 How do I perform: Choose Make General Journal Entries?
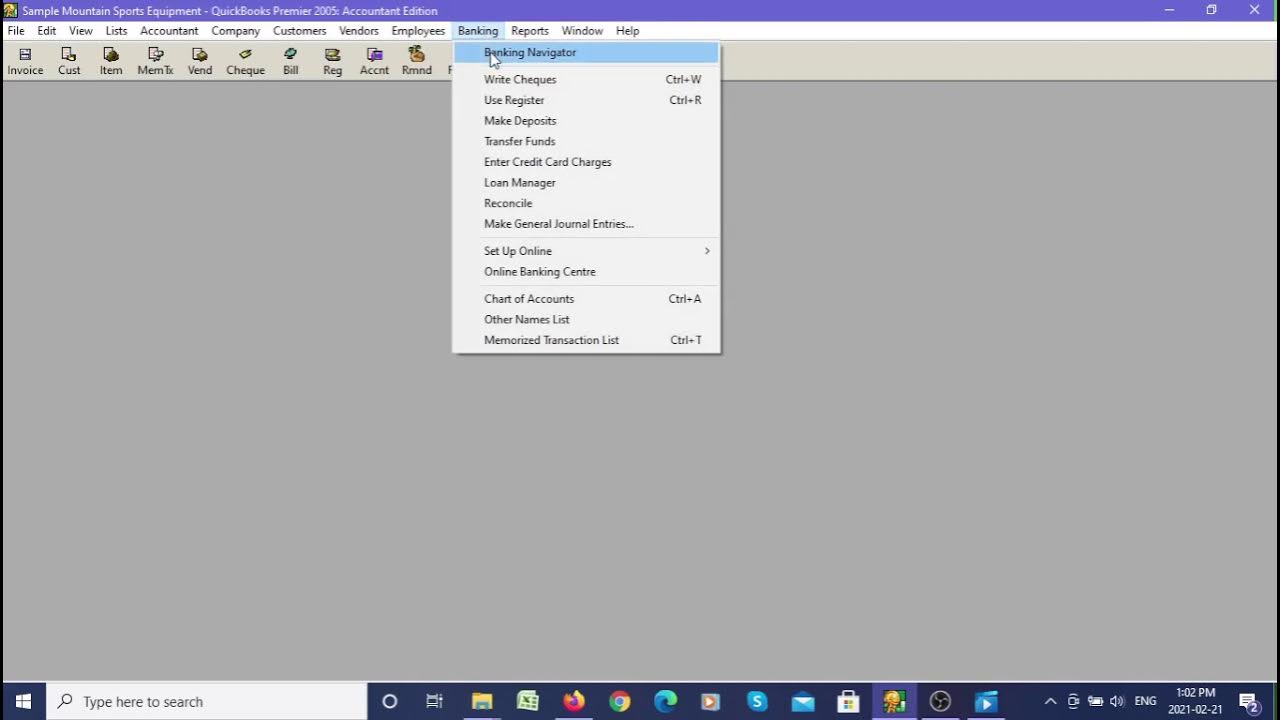pyautogui.click(x=586, y=224)
